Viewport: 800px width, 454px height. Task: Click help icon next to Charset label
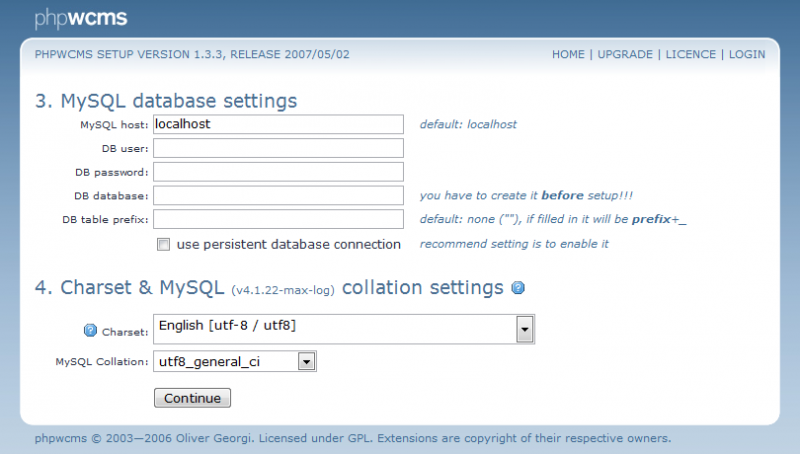(90, 330)
